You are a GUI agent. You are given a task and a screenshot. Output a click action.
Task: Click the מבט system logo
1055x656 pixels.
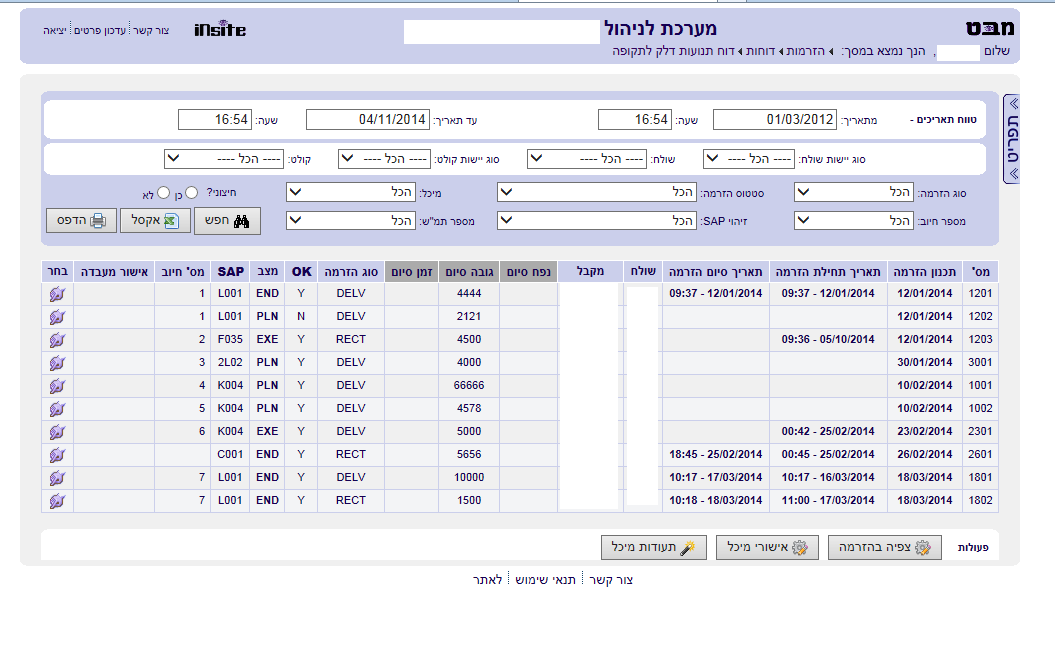pos(990,28)
